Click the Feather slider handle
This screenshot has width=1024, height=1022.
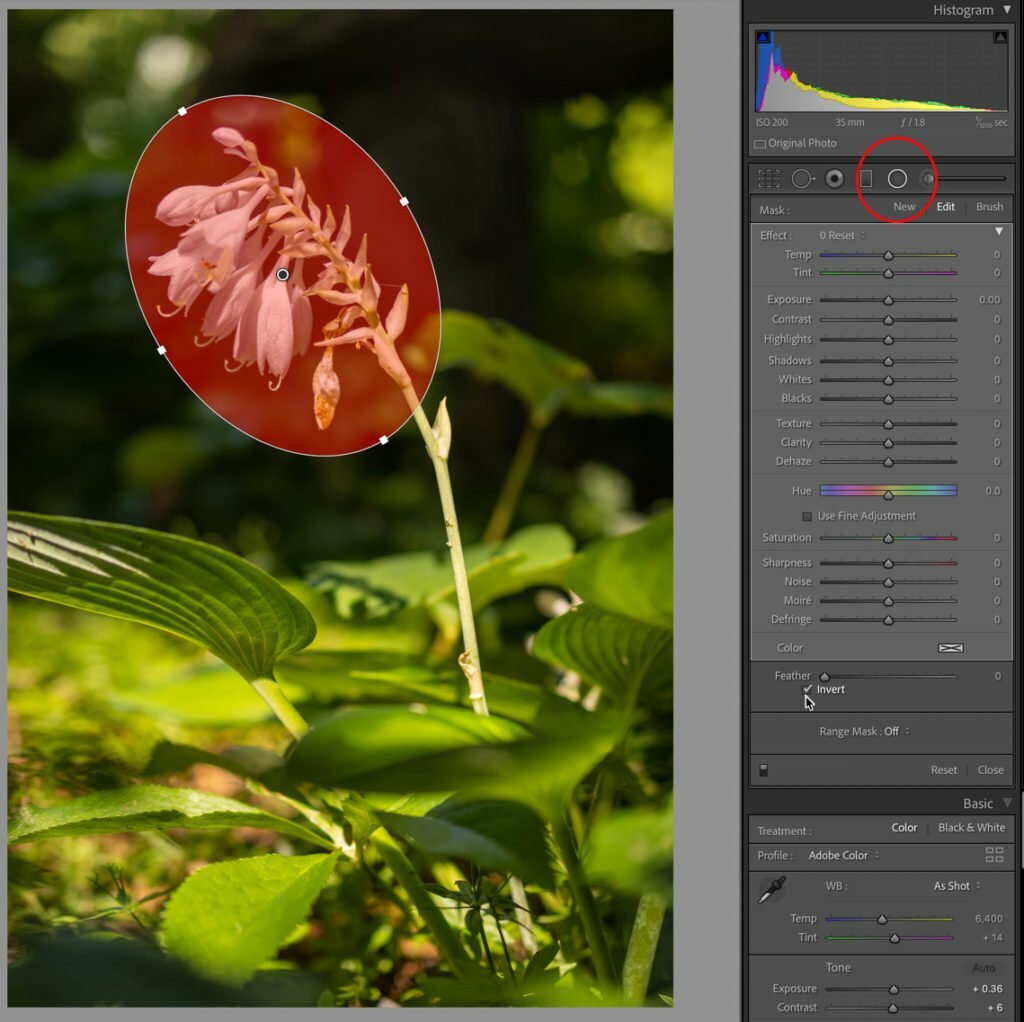coord(824,677)
